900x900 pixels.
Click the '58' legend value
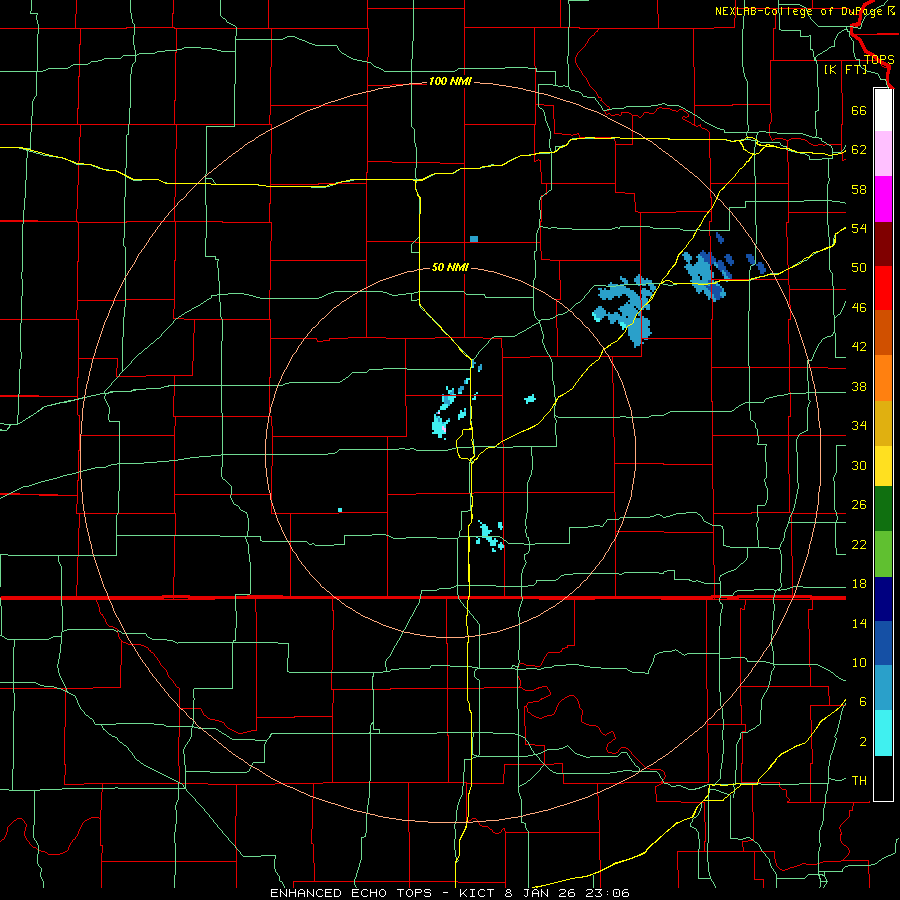[x=859, y=189]
